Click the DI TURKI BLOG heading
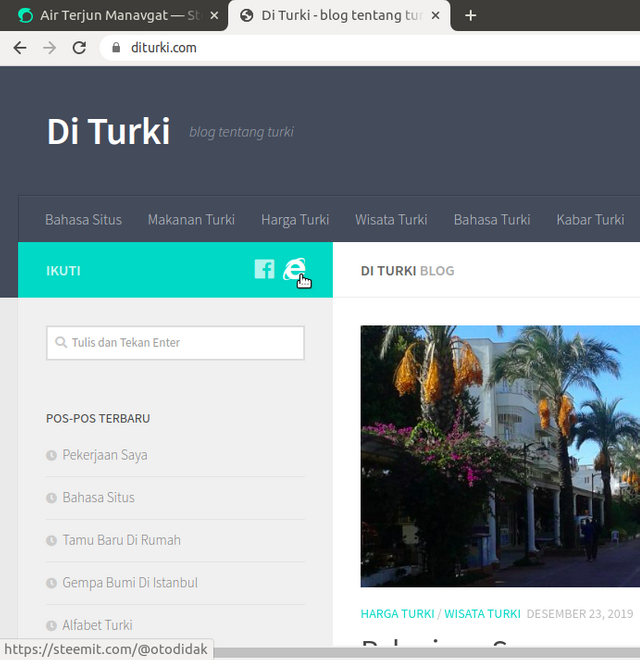 tap(408, 271)
